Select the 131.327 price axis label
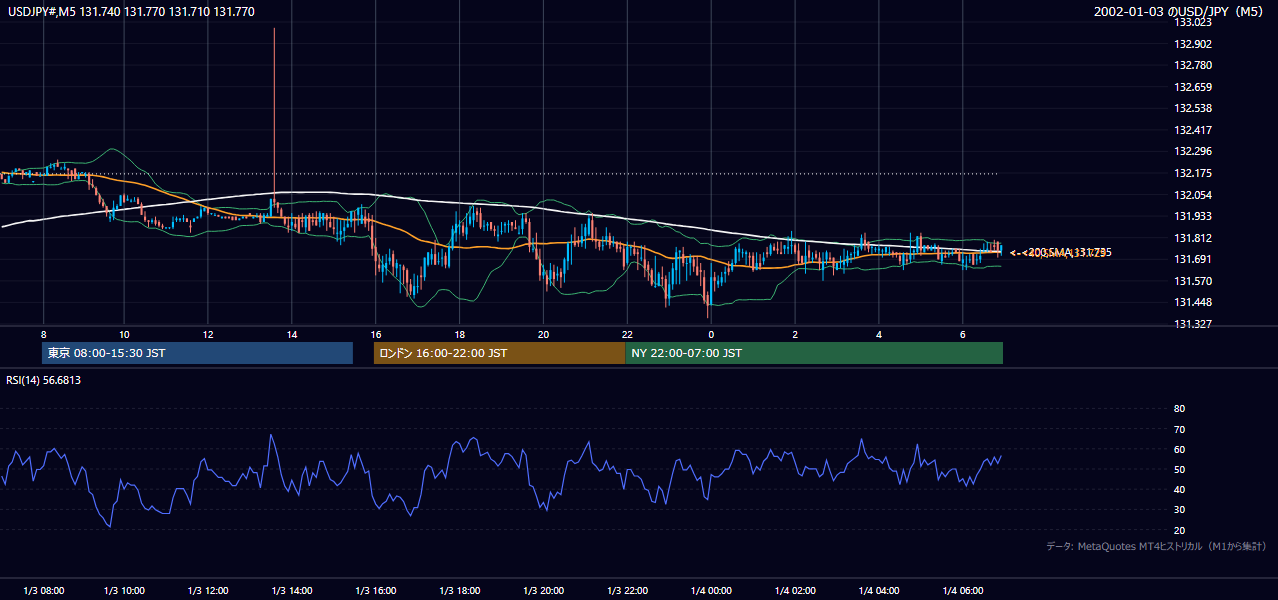Image resolution: width=1278 pixels, height=600 pixels. click(x=1194, y=324)
